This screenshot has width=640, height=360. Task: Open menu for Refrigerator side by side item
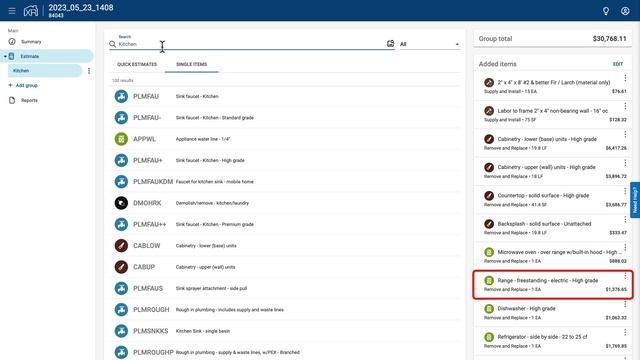pos(625,332)
